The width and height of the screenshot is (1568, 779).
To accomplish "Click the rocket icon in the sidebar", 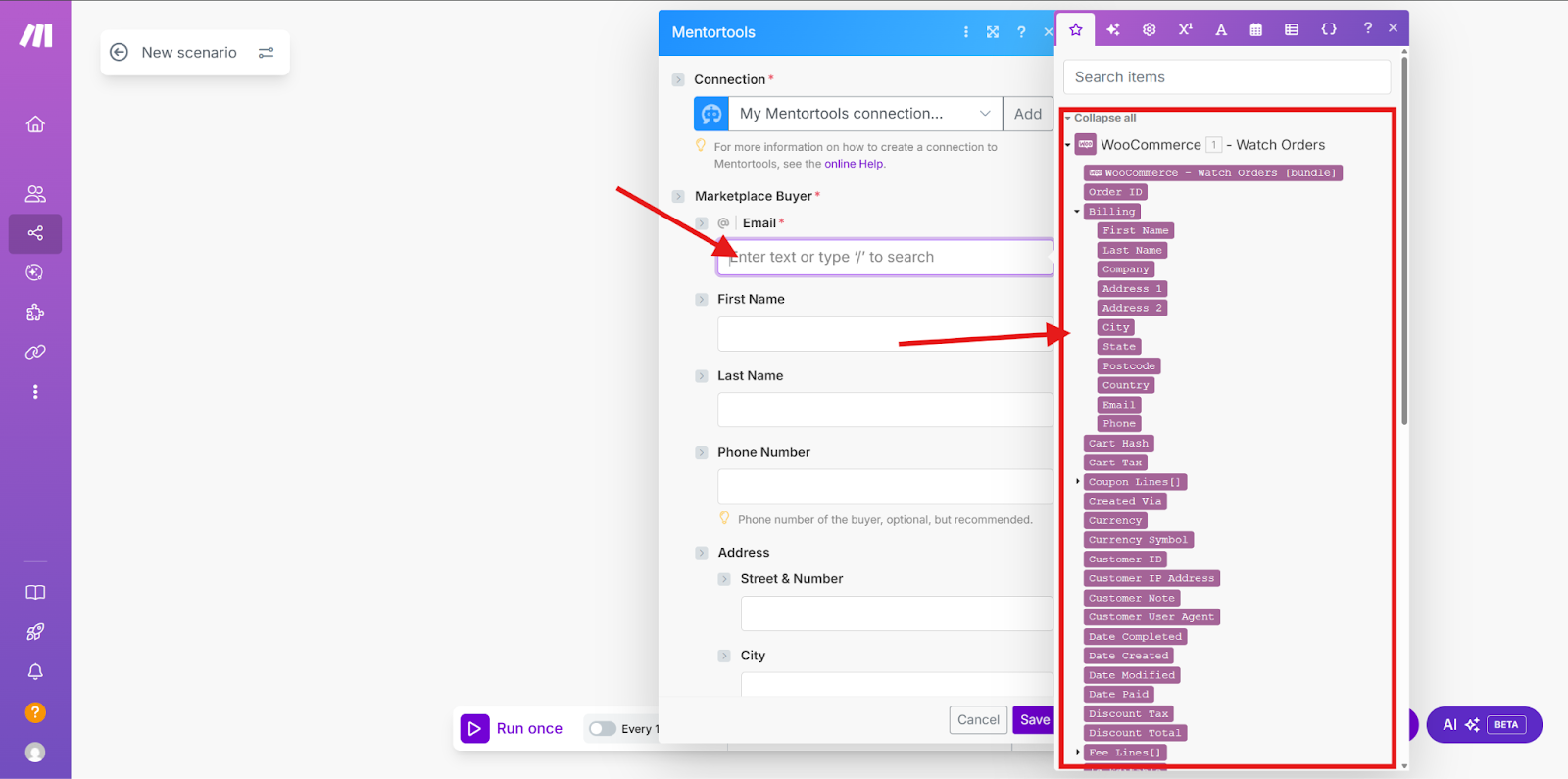I will (x=35, y=632).
